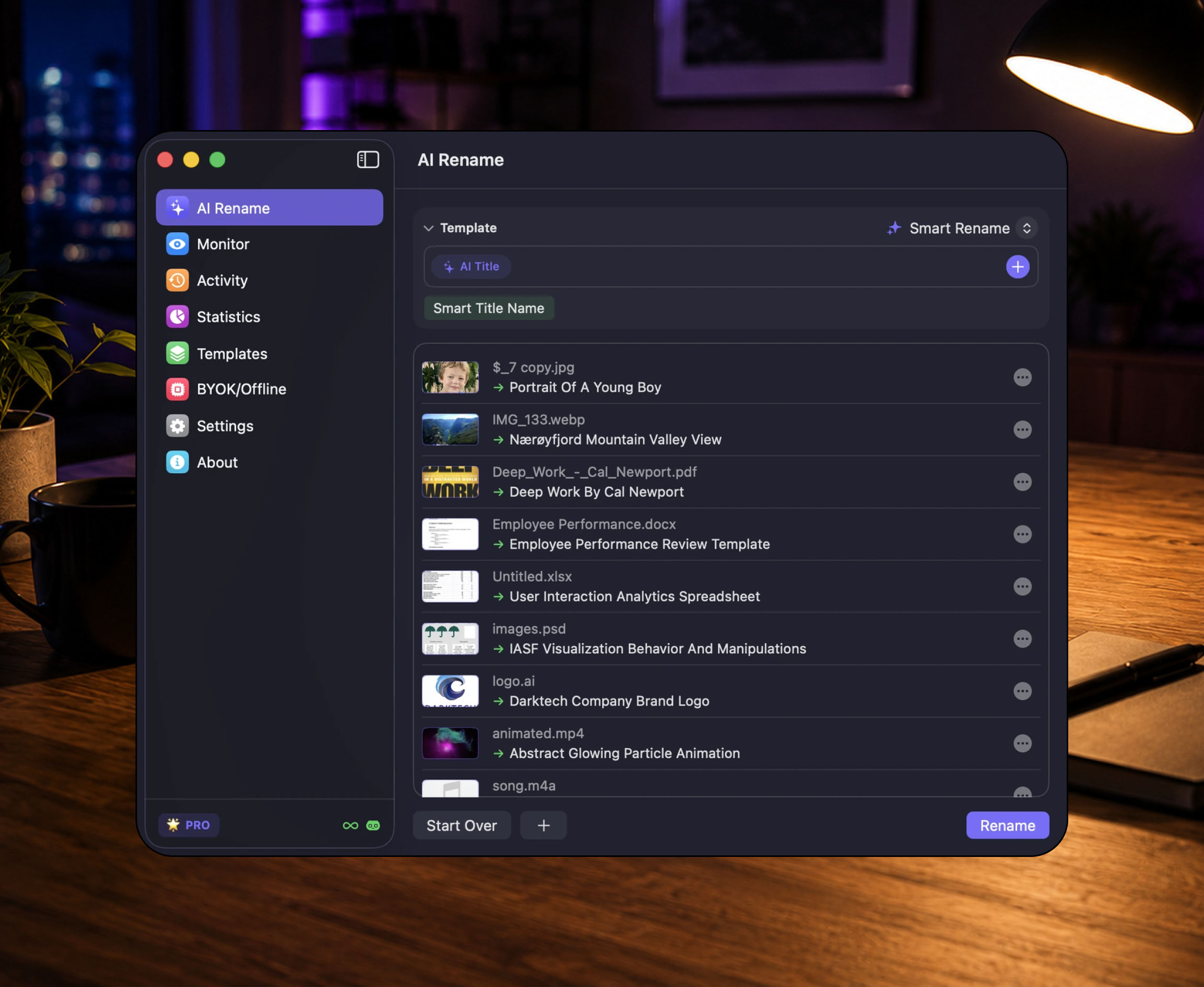Click the Employee Performance.docx thumbnail
Image resolution: width=1204 pixels, height=987 pixels.
[450, 534]
